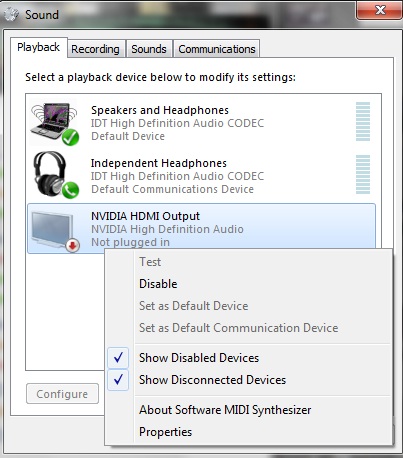Select Set as Default Device menu entry

click(248, 306)
